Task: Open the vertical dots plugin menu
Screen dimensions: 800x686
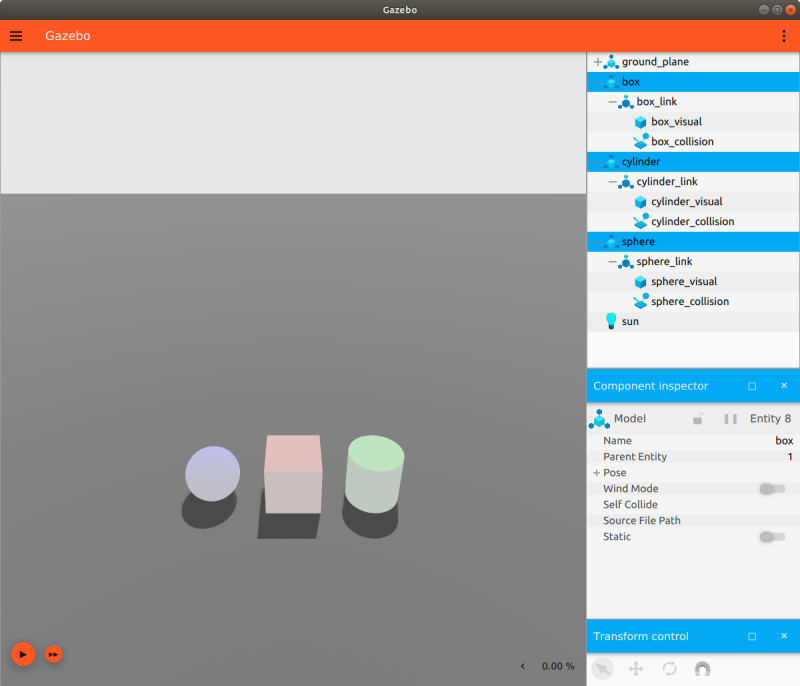Action: point(784,36)
